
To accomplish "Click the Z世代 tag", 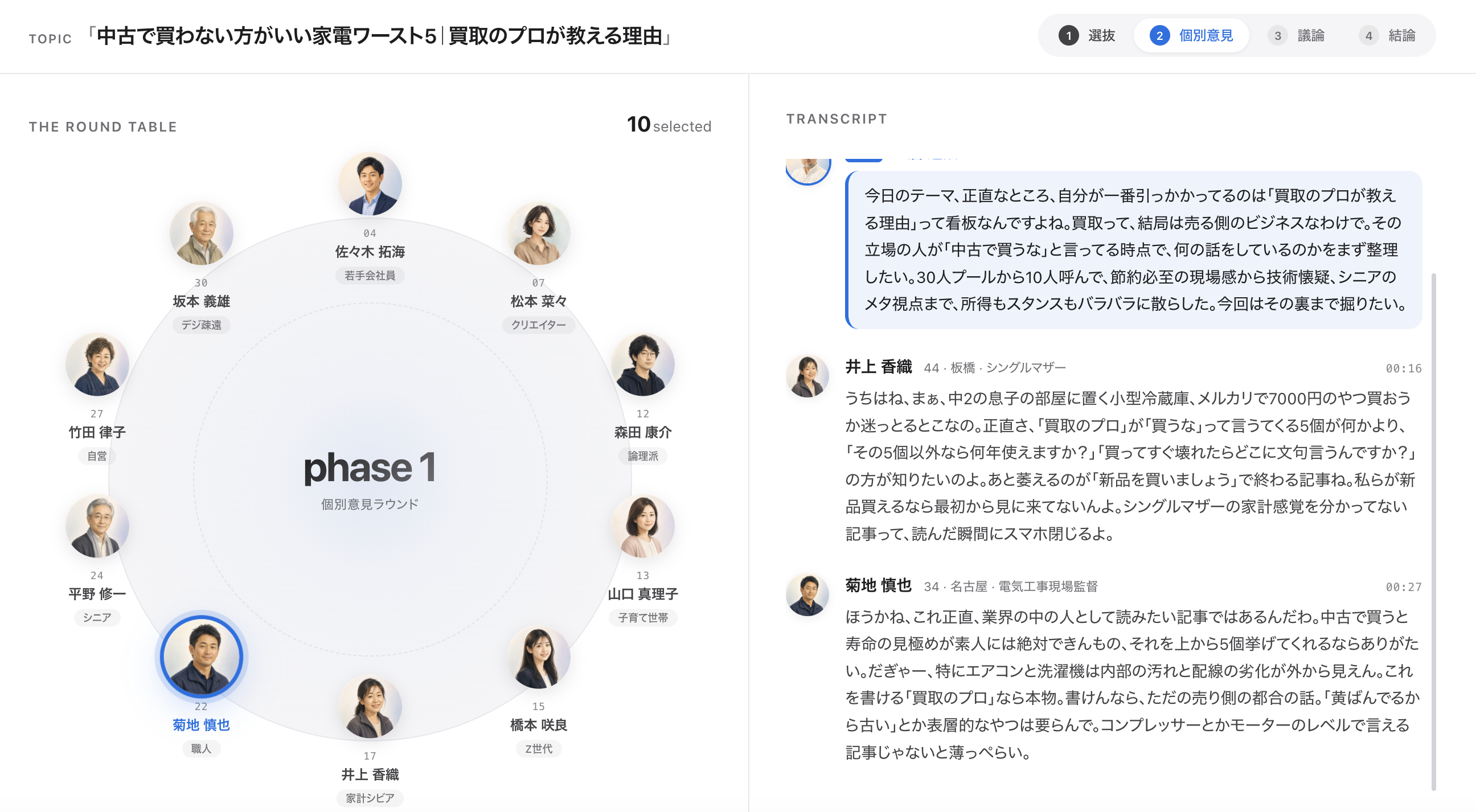I will (538, 749).
